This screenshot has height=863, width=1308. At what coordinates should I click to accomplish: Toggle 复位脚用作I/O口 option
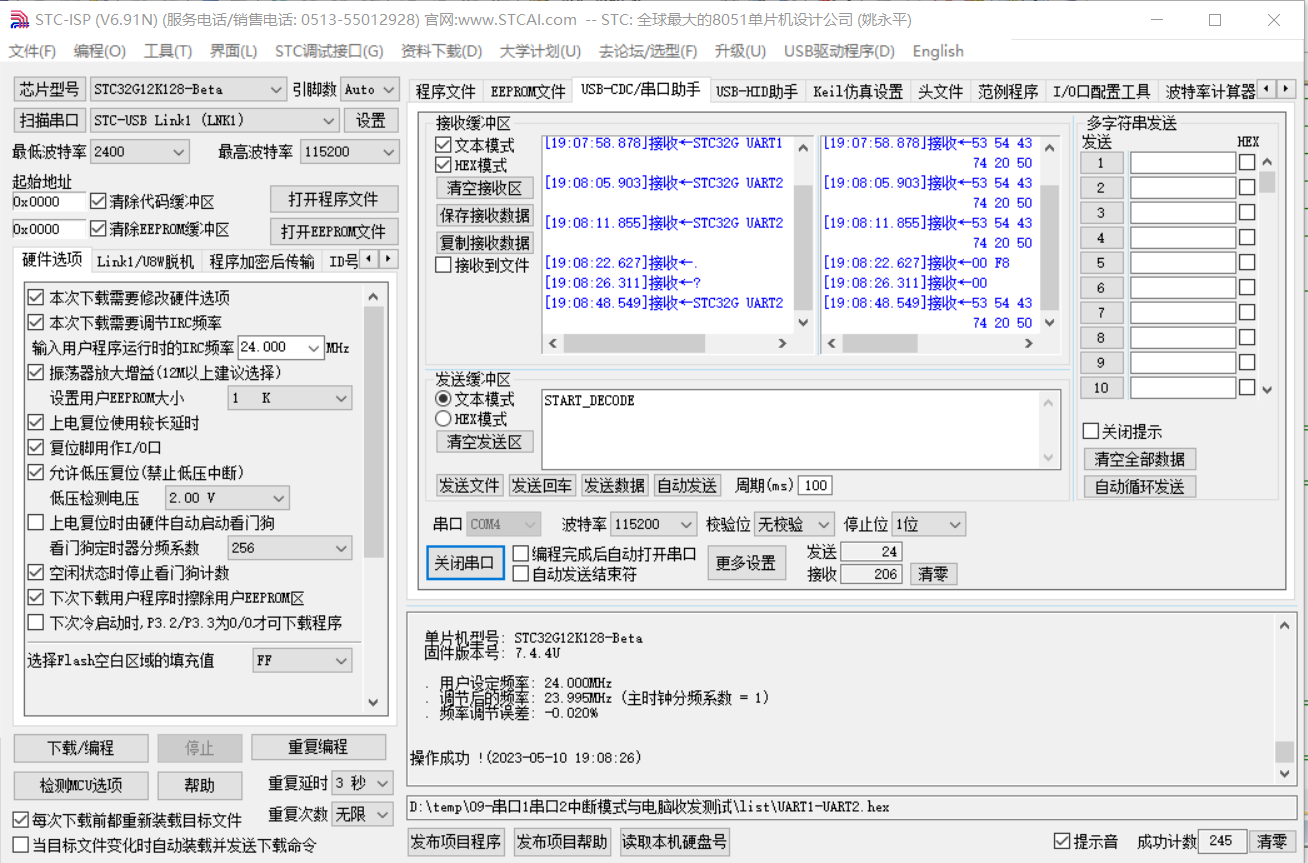pos(36,448)
